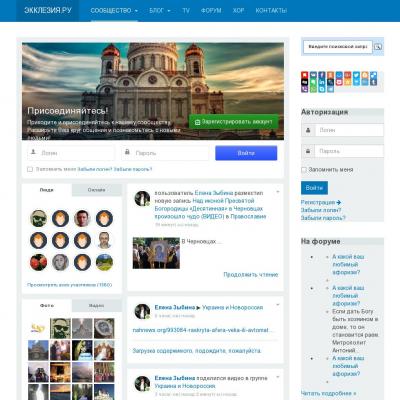Share via Tumblr icon
Viewport: 400px width, 400px height.
(373, 82)
